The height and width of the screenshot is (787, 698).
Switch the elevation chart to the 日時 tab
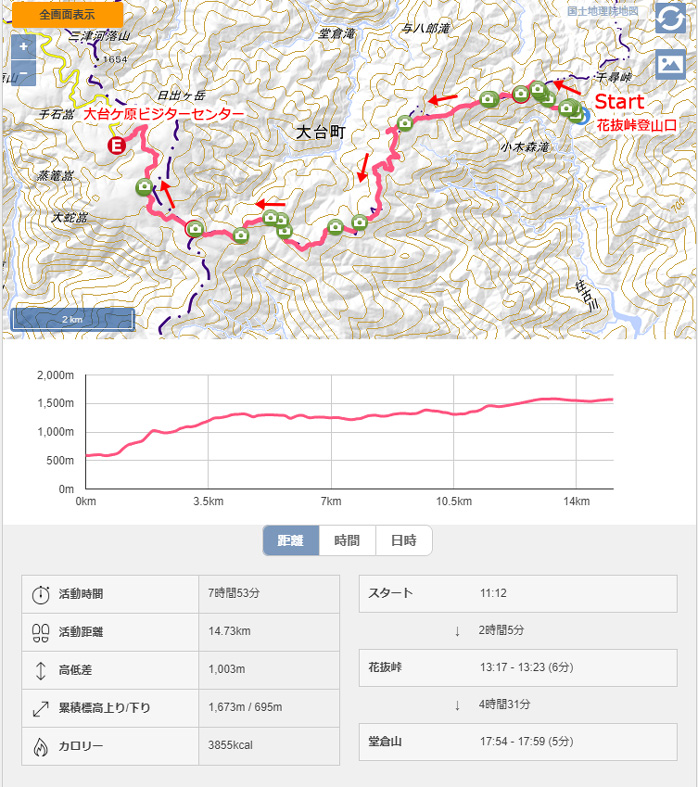(x=403, y=540)
